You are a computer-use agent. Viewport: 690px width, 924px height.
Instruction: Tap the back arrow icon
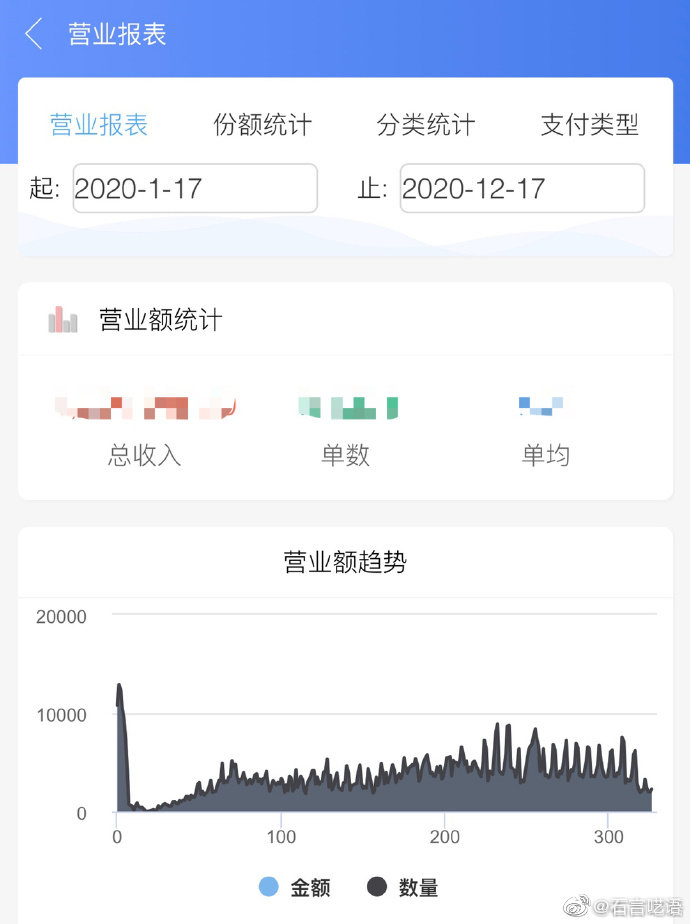34,34
